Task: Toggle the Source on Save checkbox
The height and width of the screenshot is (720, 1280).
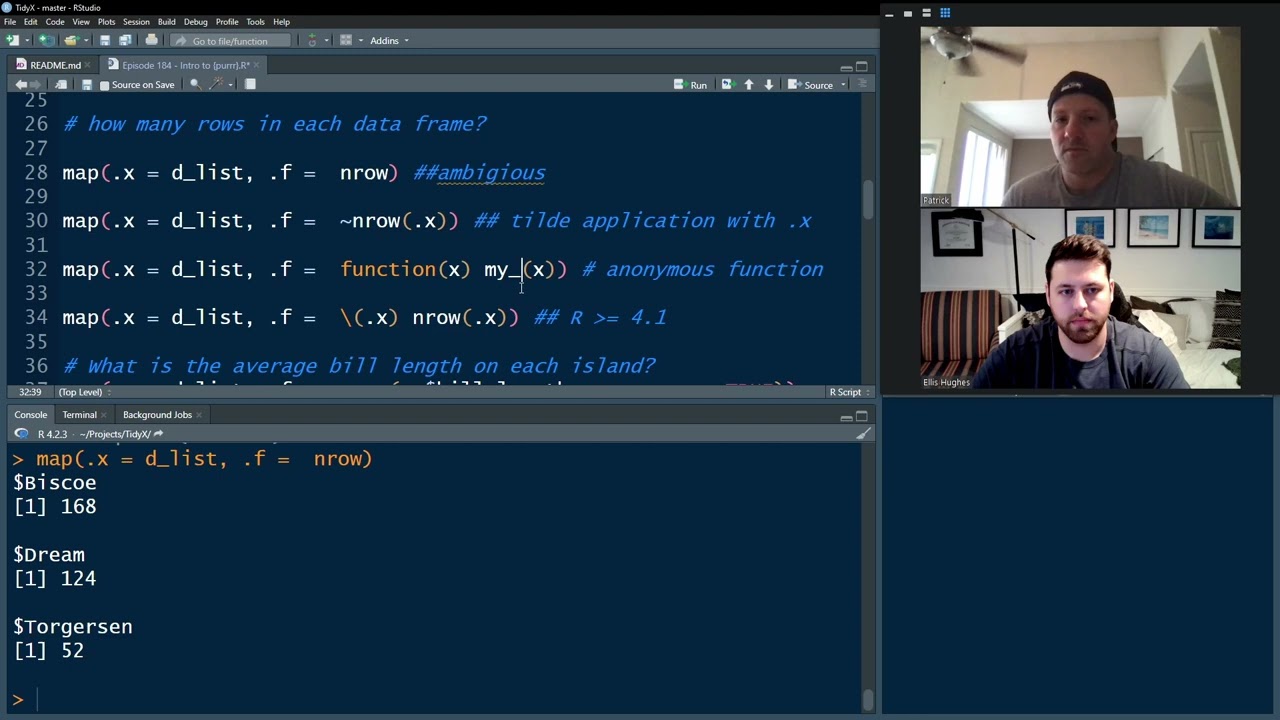Action: 104,85
